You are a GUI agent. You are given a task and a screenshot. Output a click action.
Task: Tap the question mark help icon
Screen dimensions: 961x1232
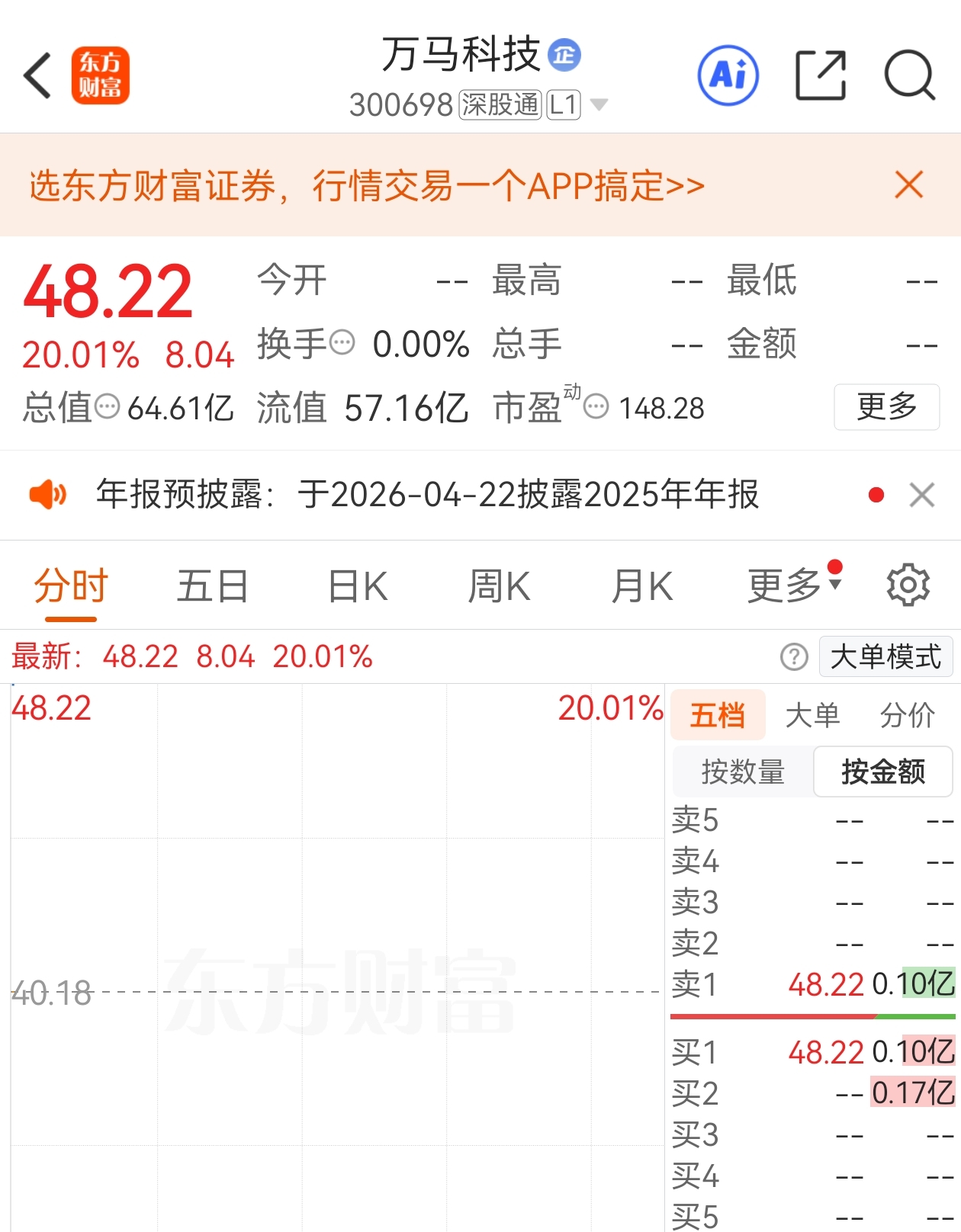coord(794,656)
